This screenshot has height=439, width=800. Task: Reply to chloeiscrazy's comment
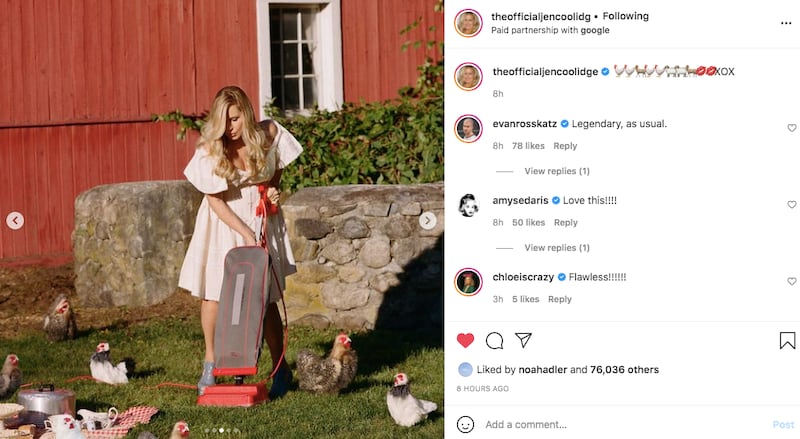tap(560, 299)
